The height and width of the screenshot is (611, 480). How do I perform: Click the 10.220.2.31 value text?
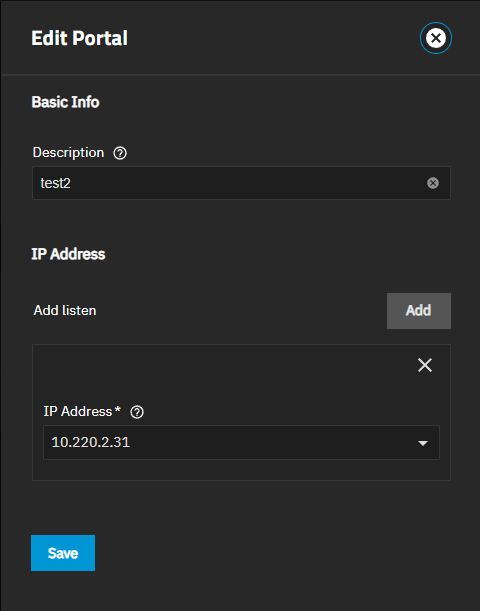point(90,442)
